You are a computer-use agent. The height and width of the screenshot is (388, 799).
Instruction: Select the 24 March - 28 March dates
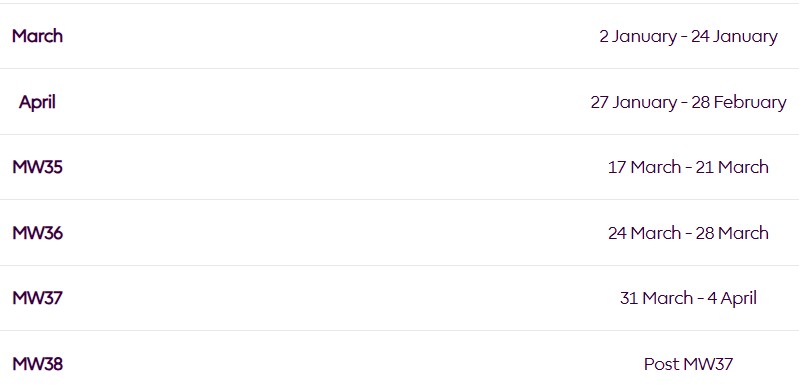point(688,233)
